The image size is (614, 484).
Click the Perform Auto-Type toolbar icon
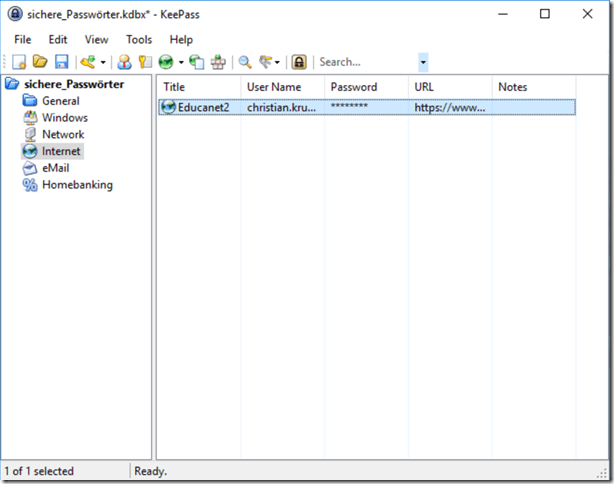pyautogui.click(x=219, y=62)
